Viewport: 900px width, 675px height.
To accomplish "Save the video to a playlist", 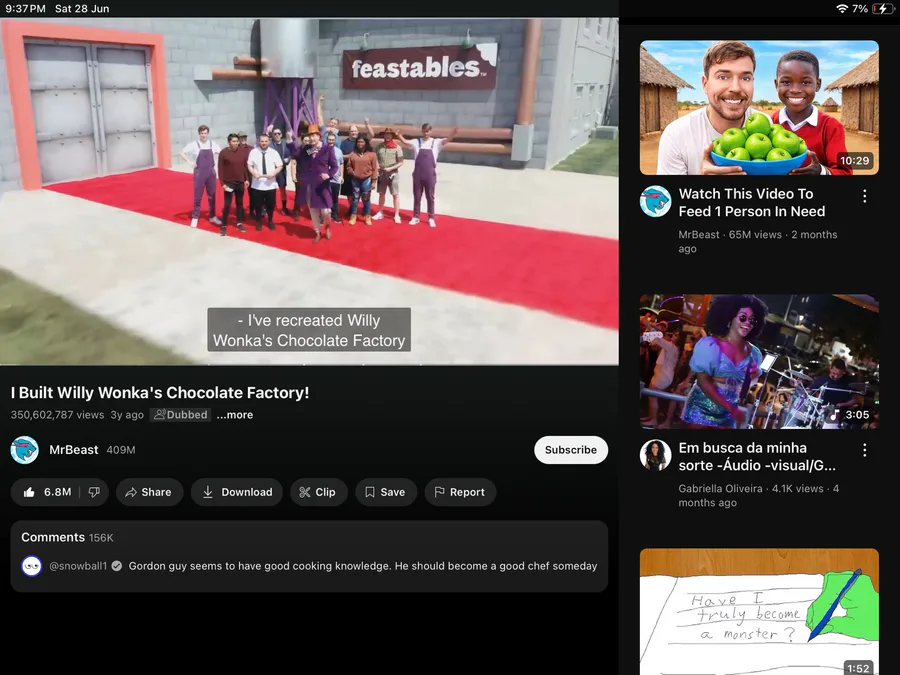I will [386, 492].
